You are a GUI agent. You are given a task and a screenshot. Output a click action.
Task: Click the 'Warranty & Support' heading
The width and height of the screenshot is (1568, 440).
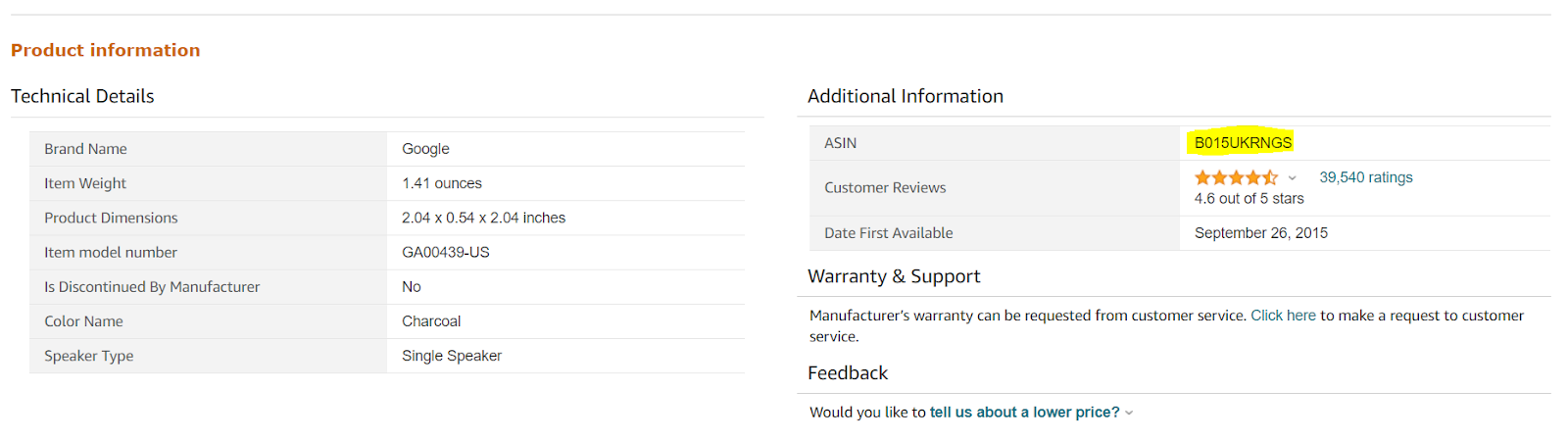tap(893, 276)
